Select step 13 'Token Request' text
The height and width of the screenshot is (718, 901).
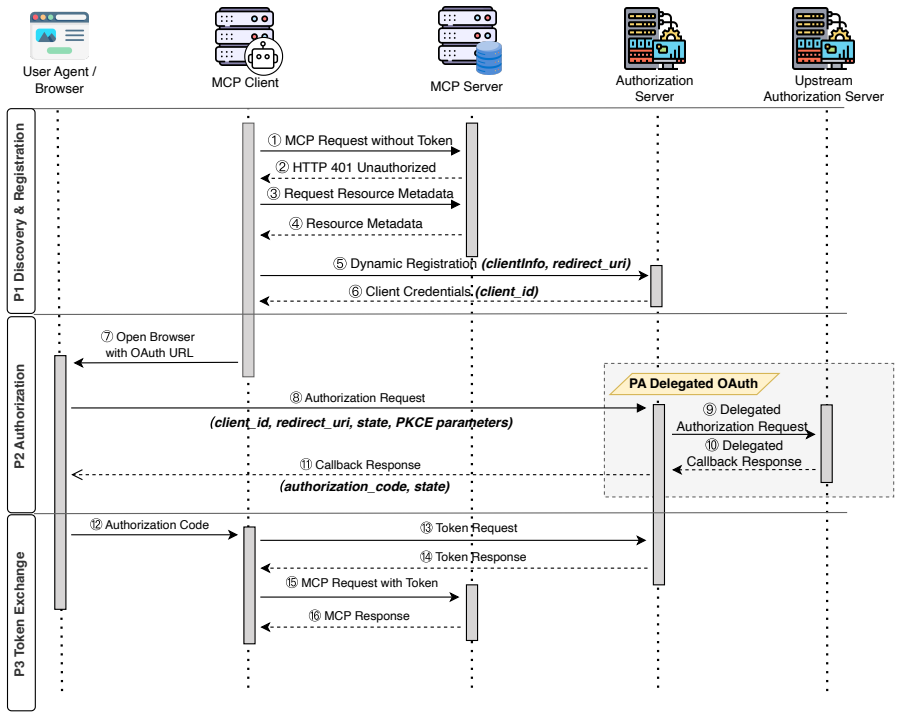[468, 528]
